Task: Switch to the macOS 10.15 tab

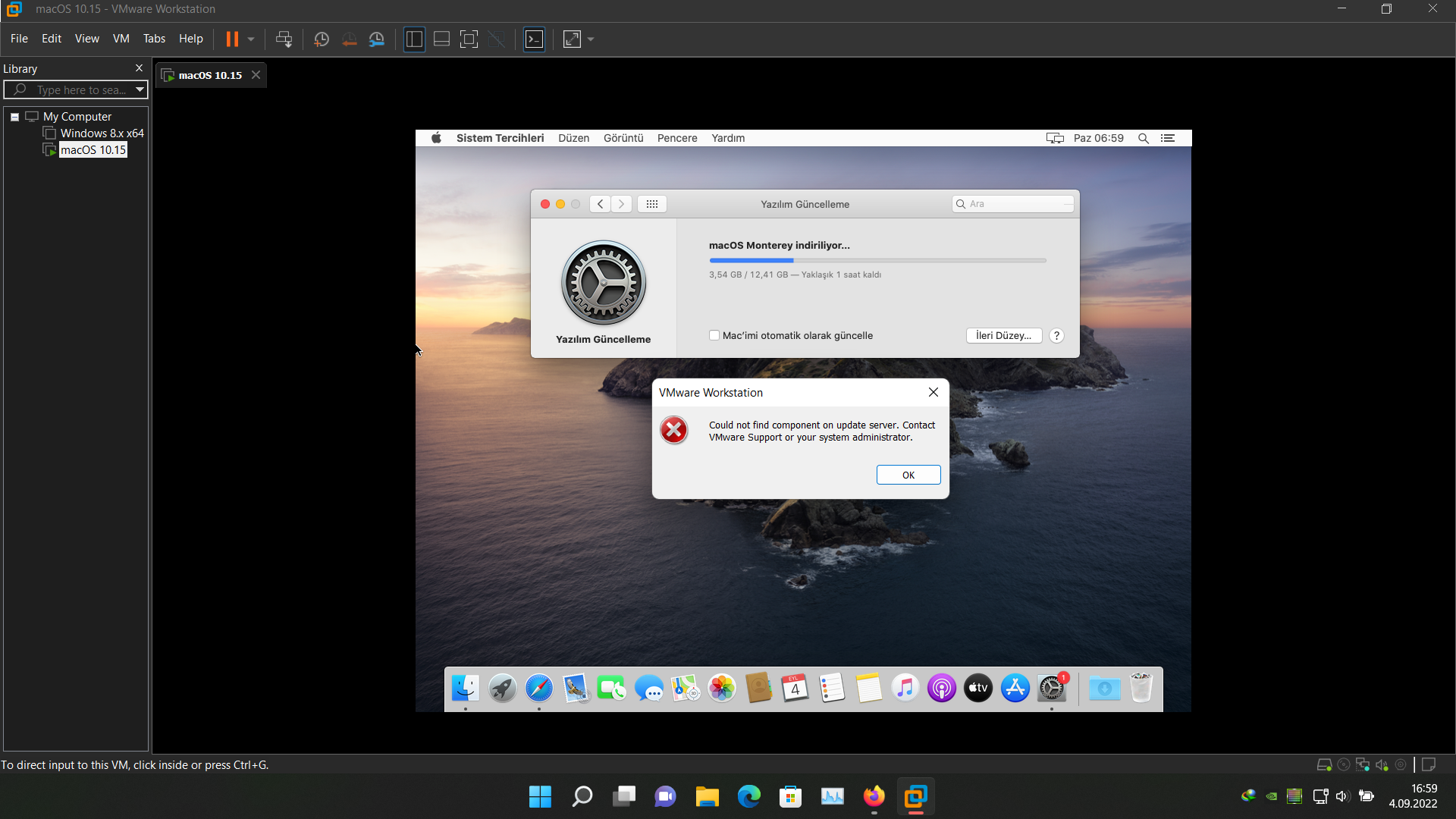Action: click(210, 75)
